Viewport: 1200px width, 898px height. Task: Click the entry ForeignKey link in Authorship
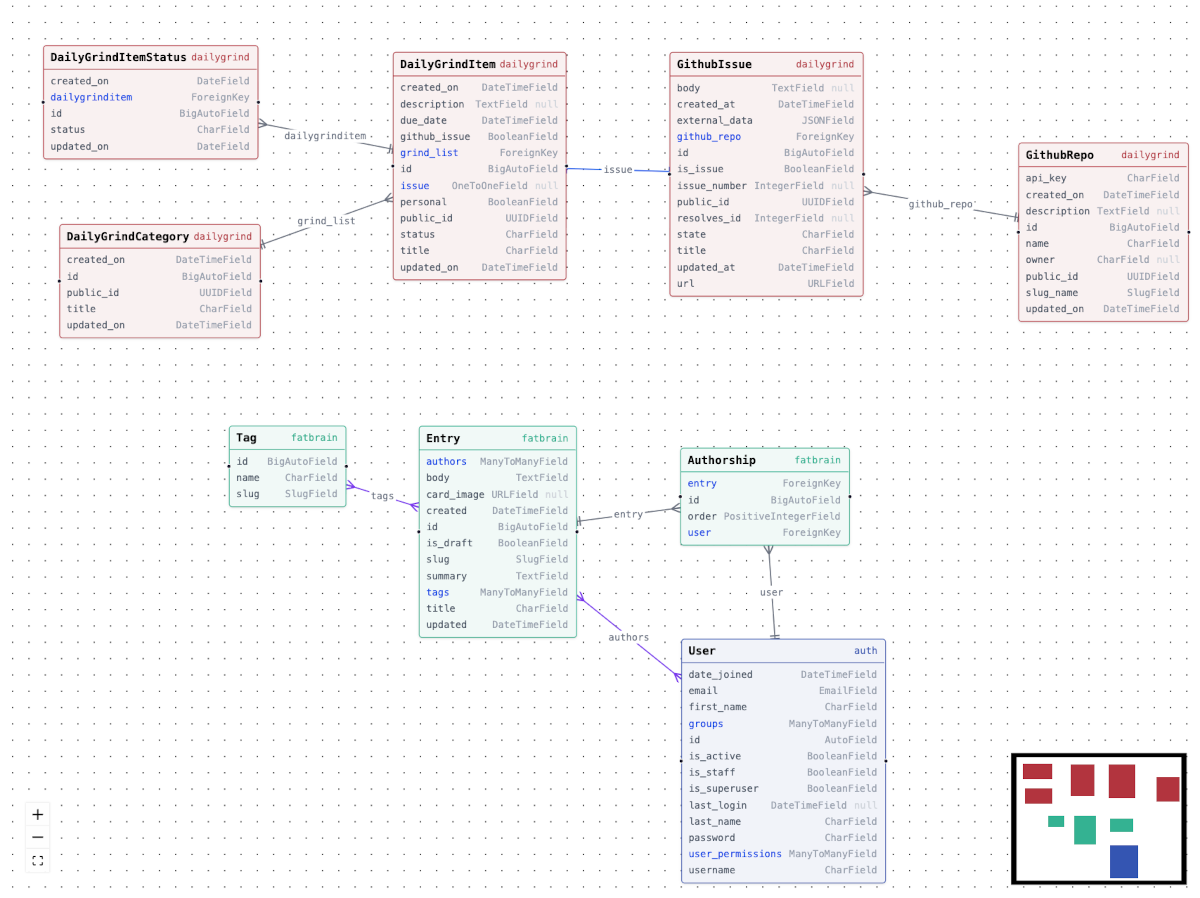pos(701,483)
